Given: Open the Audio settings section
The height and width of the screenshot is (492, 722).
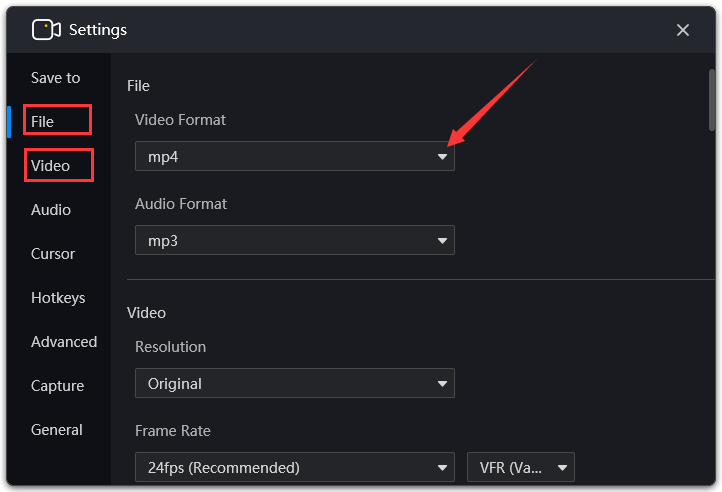Looking at the screenshot, I should click(x=51, y=210).
